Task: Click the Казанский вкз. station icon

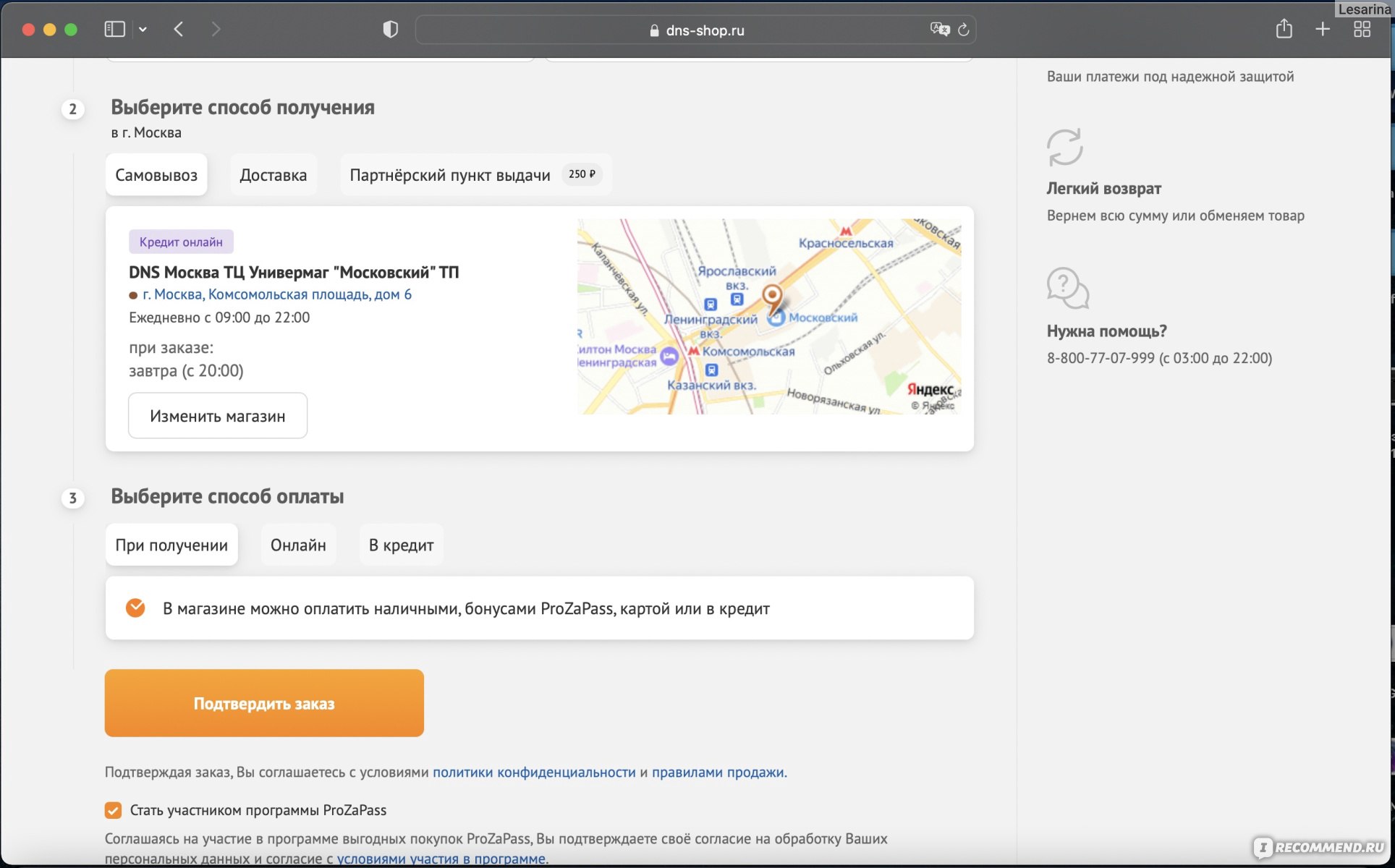Action: (x=712, y=370)
